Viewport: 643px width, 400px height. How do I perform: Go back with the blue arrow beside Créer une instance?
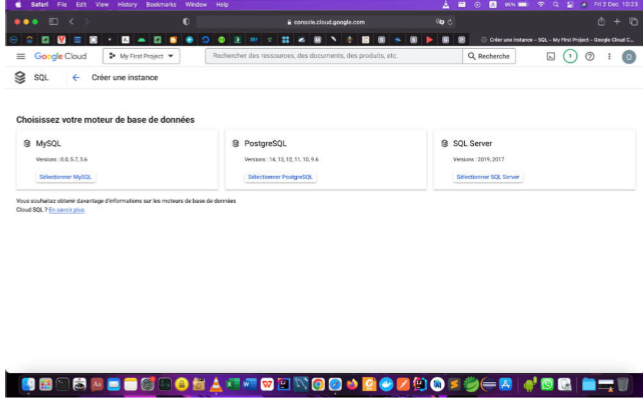[x=76, y=78]
